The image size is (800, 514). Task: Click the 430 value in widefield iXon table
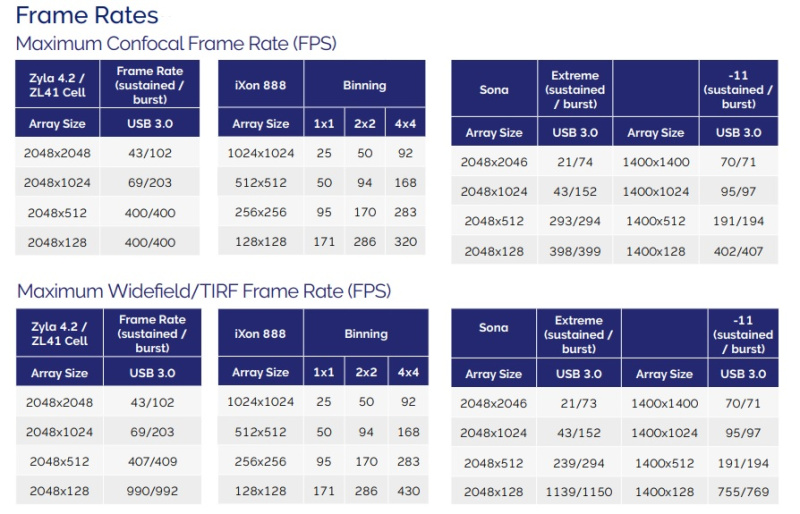pyautogui.click(x=405, y=491)
